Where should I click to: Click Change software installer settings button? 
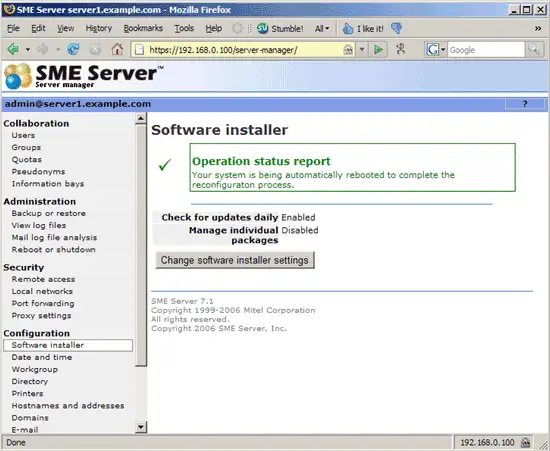[x=235, y=260]
